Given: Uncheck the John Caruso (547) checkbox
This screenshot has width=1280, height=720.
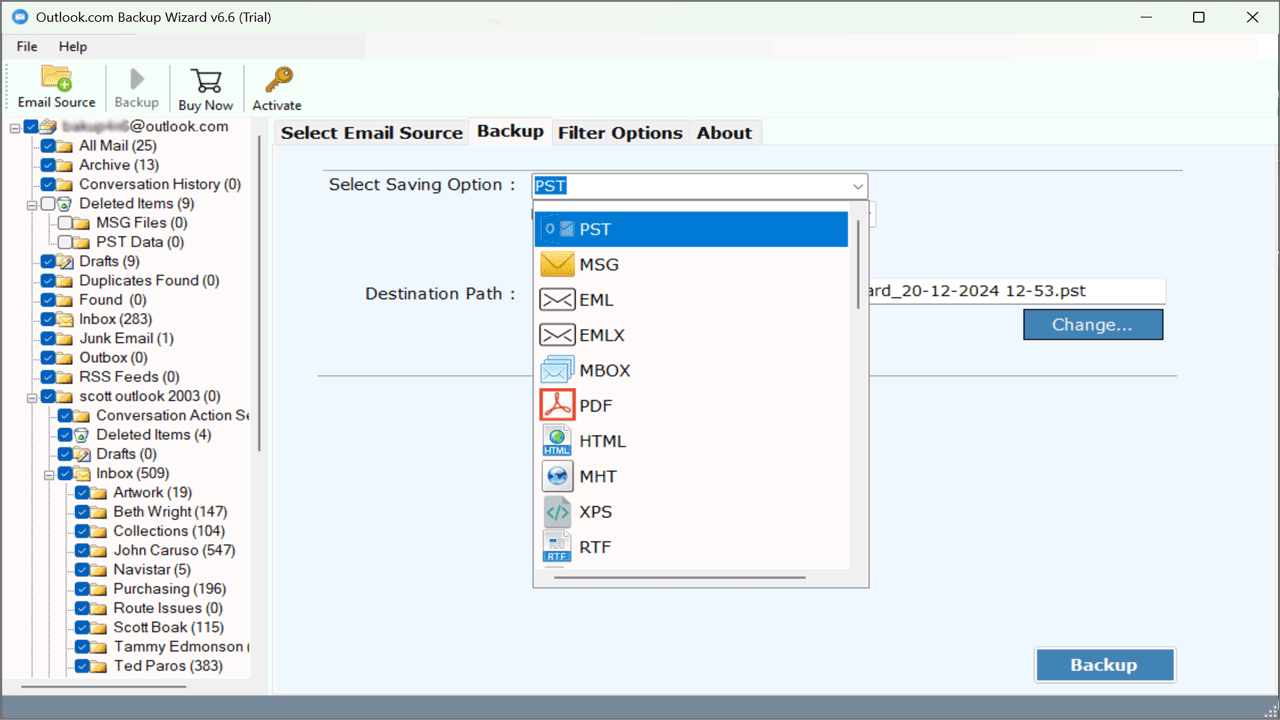Looking at the screenshot, I should (82, 551).
